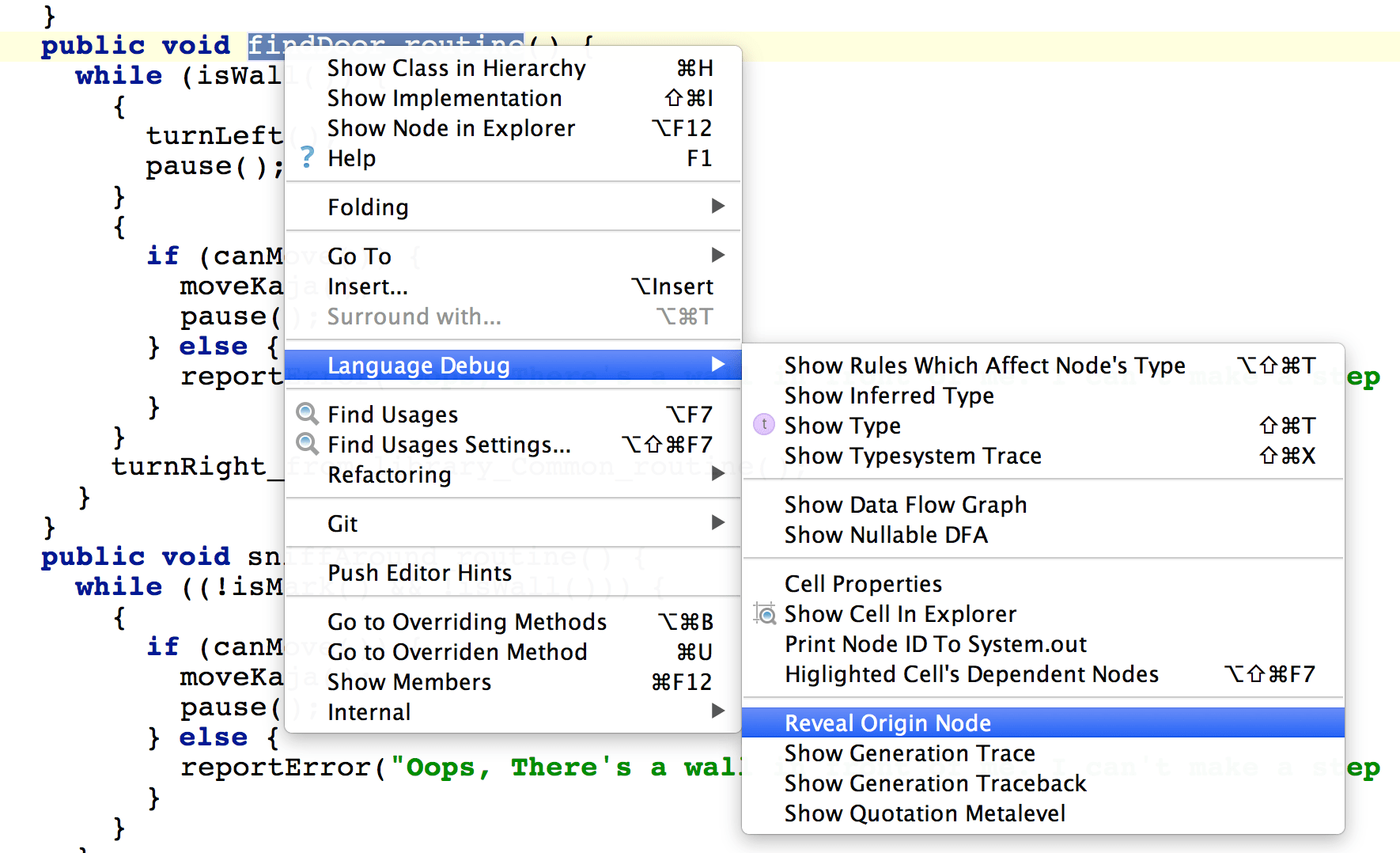Click Insert... menu entry

tap(368, 286)
